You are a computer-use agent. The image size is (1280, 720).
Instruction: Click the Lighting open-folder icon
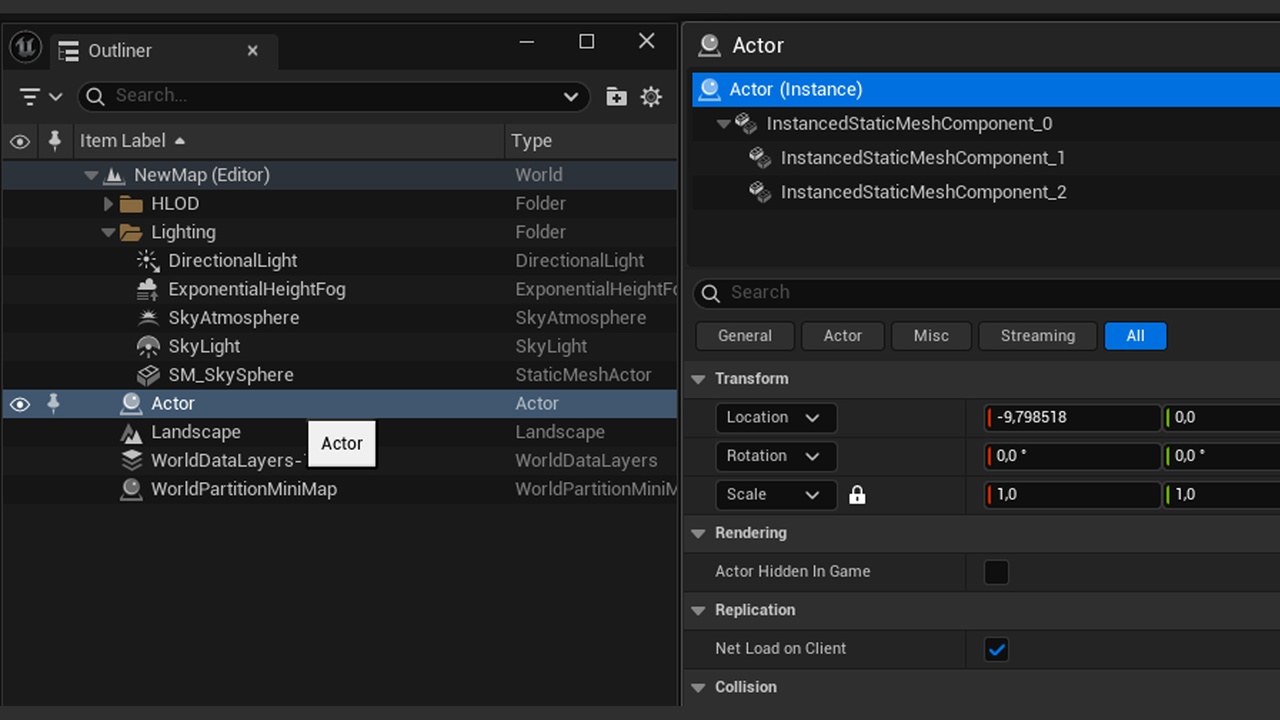pos(131,232)
